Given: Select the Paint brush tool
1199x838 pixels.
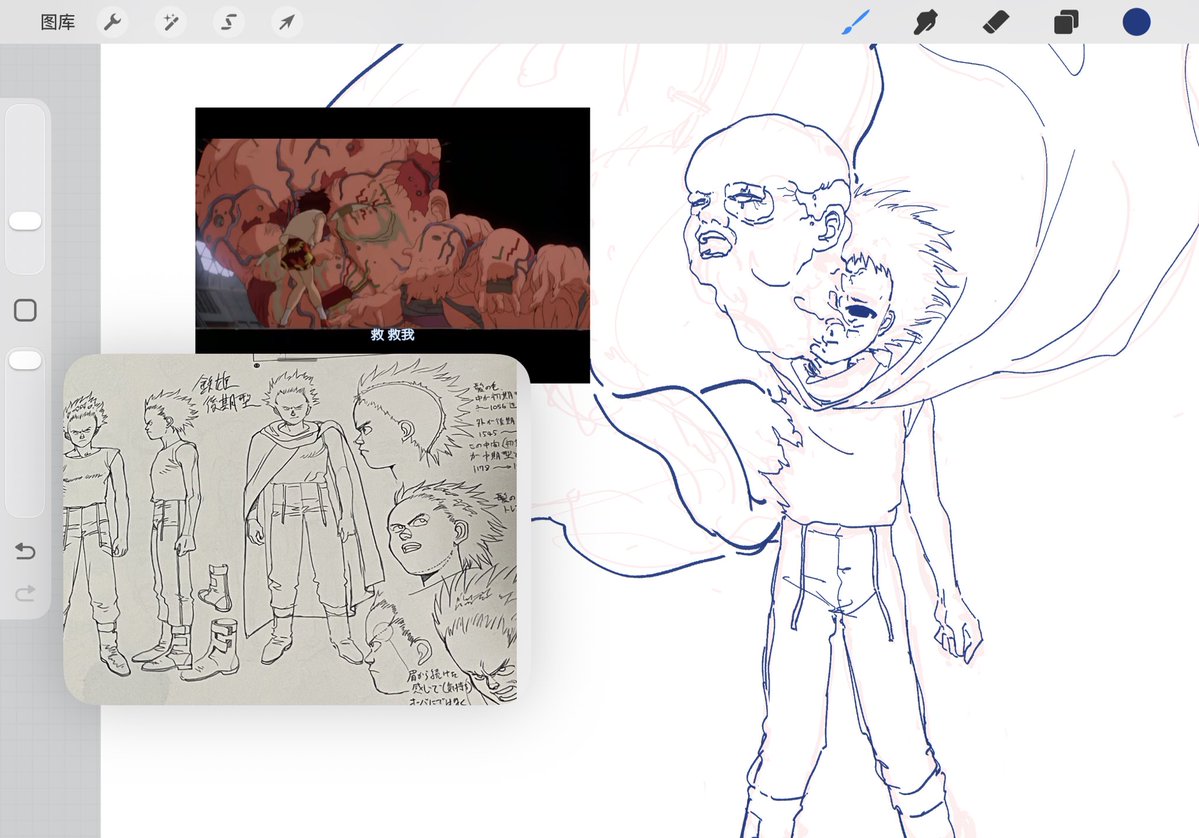Looking at the screenshot, I should 856,22.
